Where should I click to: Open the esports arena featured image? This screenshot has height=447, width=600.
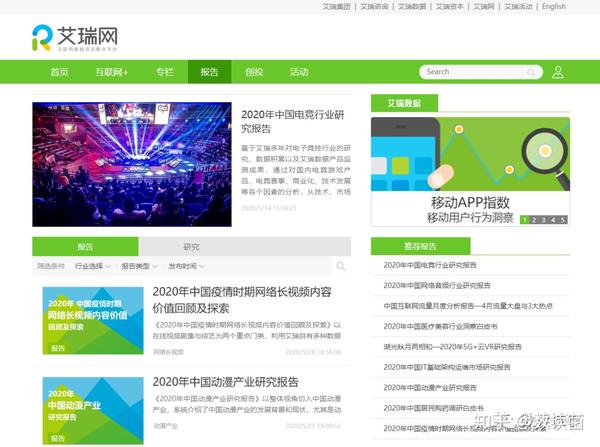pos(132,164)
